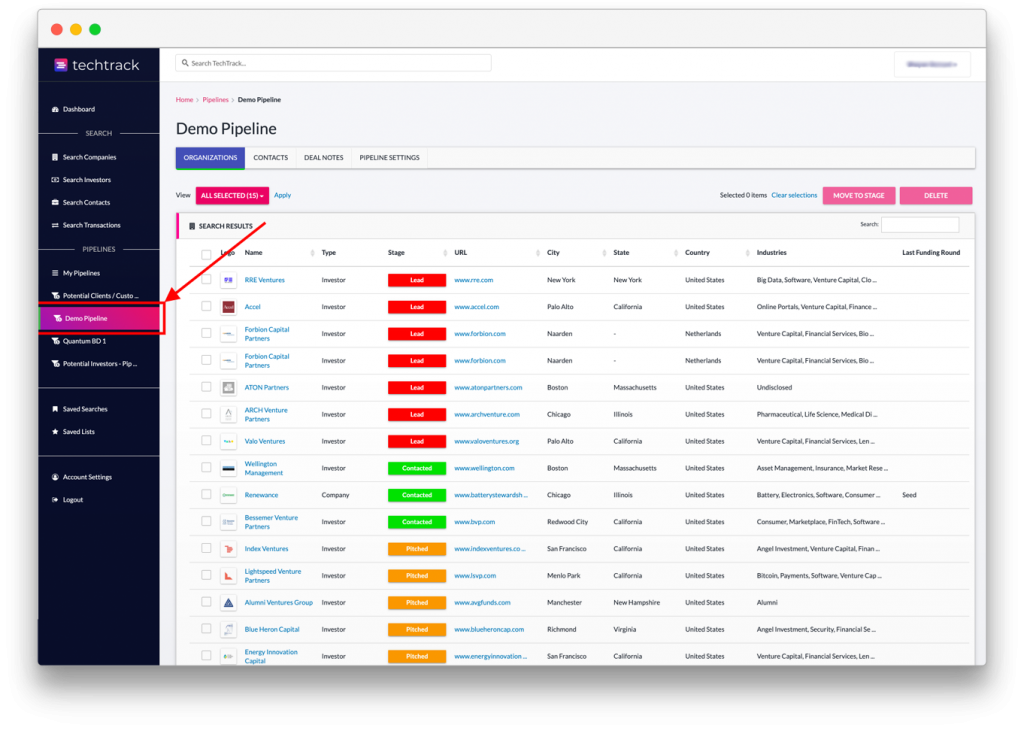The width and height of the screenshot is (1024, 740).
Task: Click Alumni Ventures Group logo thumbnail
Action: (228, 603)
